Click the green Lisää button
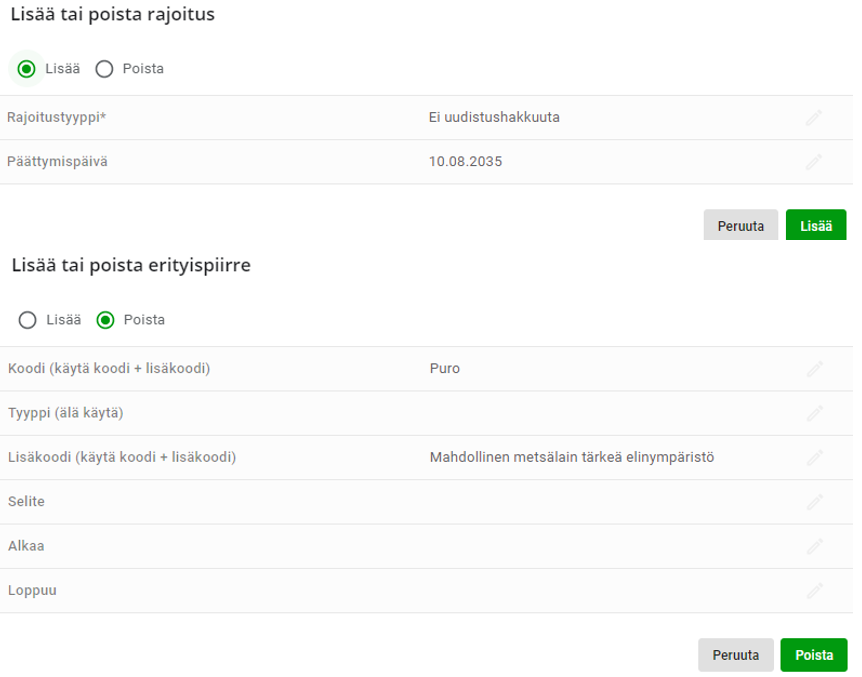 [816, 225]
